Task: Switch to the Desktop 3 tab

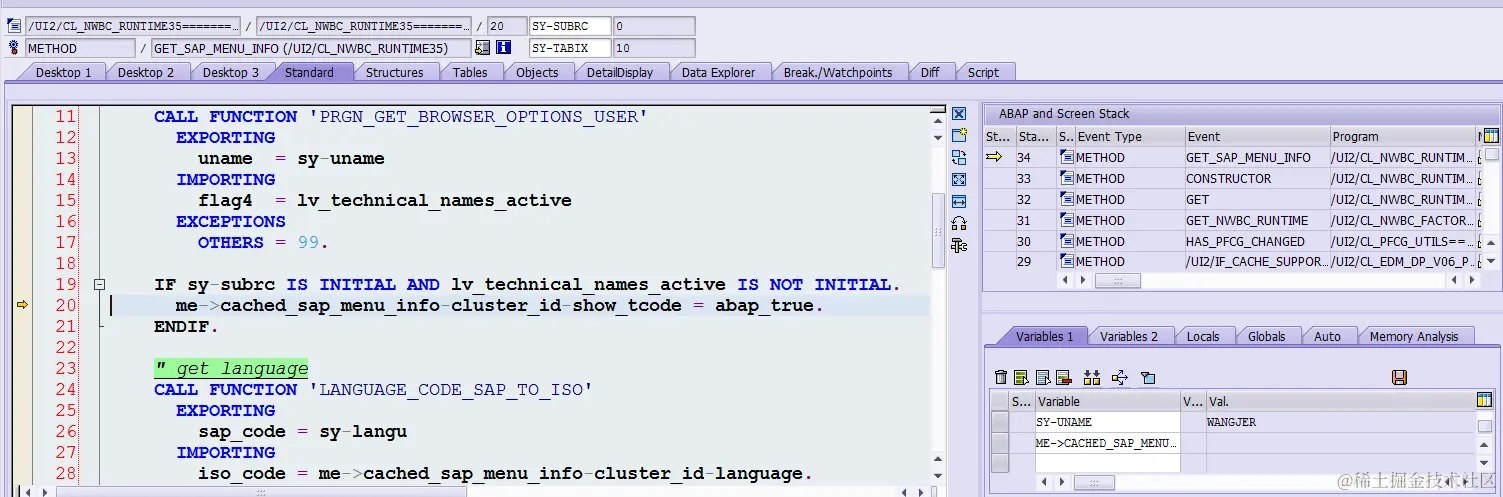Action: click(231, 72)
